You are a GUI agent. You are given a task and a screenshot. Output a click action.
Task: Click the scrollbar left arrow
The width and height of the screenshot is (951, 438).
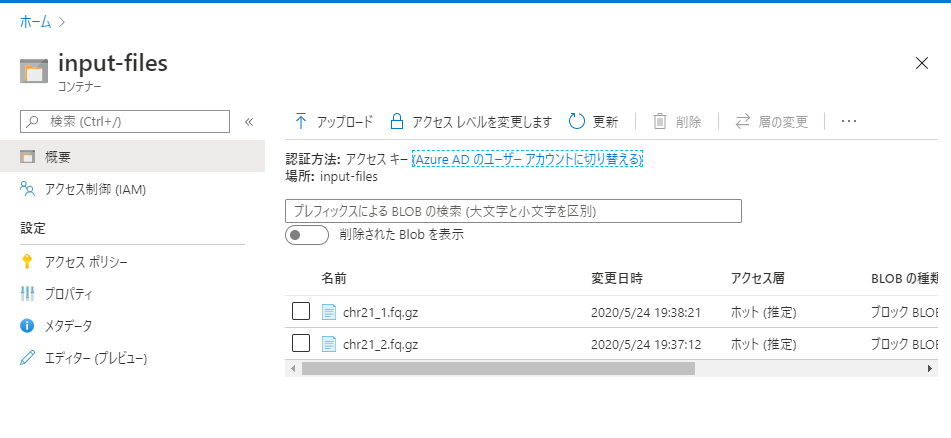(x=293, y=368)
